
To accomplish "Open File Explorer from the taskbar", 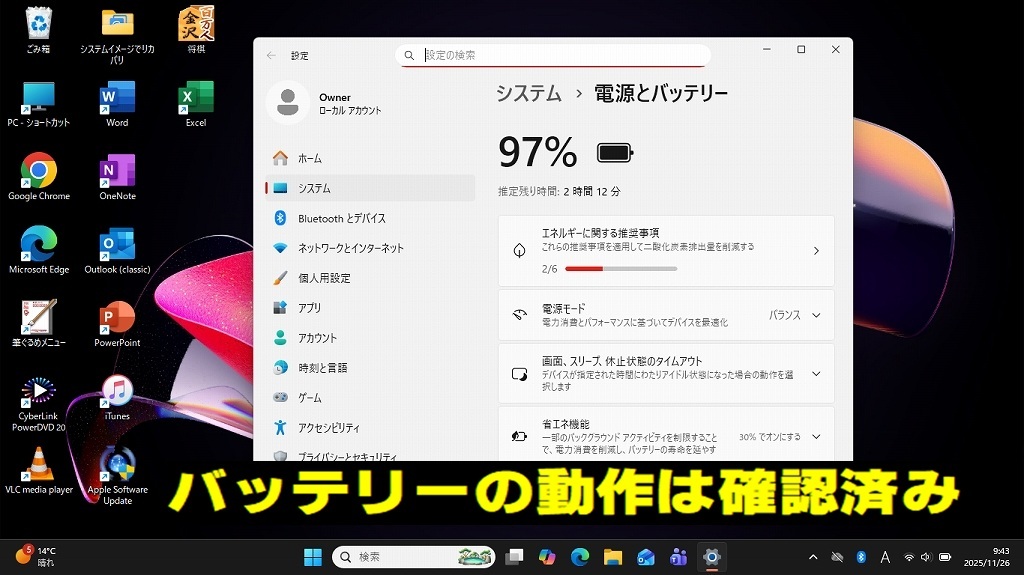I will point(613,557).
